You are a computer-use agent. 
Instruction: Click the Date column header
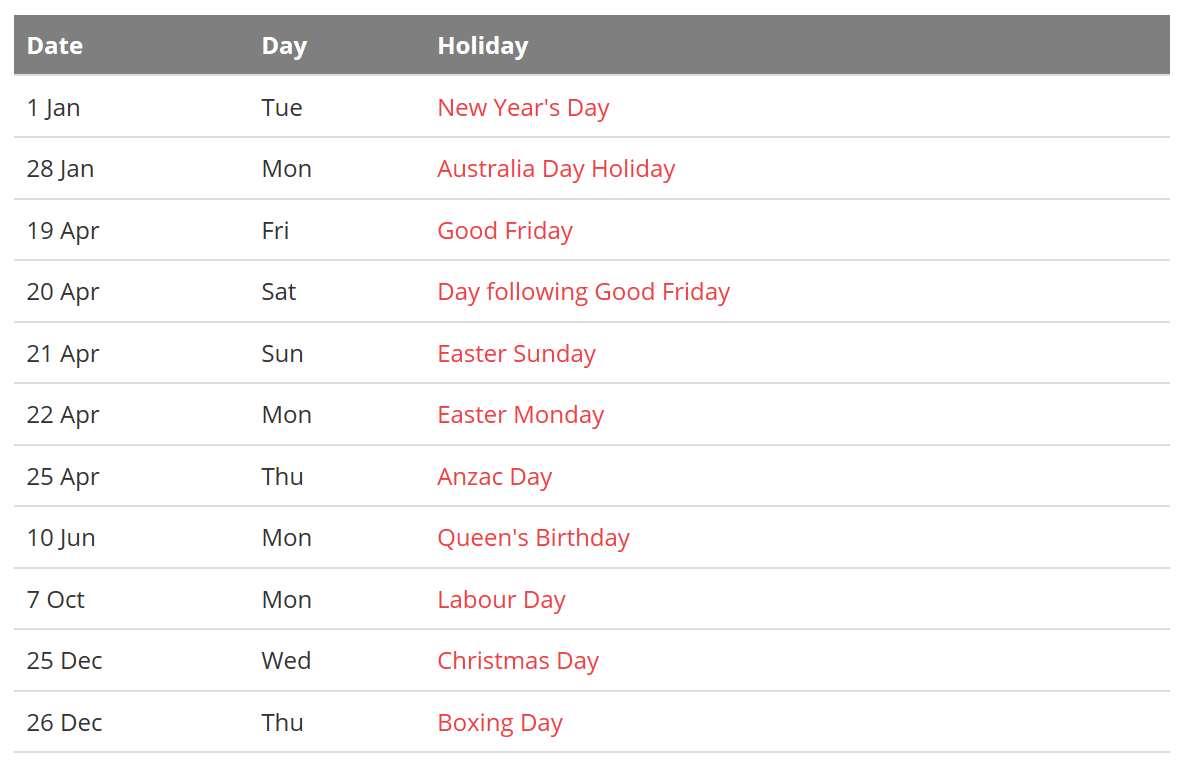(x=55, y=46)
